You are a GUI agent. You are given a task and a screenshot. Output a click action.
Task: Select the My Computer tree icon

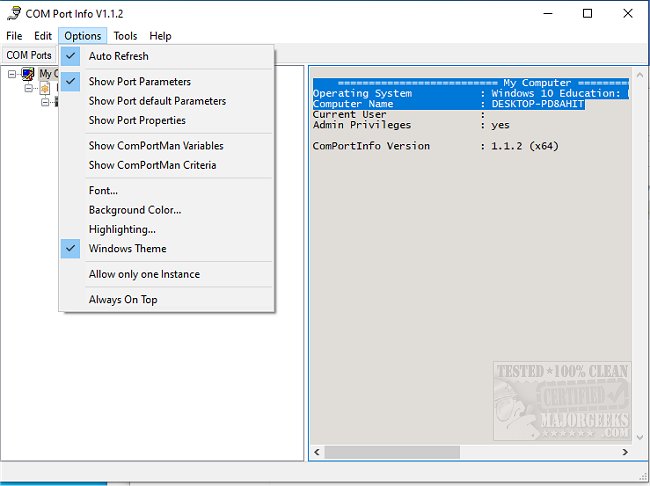point(28,74)
